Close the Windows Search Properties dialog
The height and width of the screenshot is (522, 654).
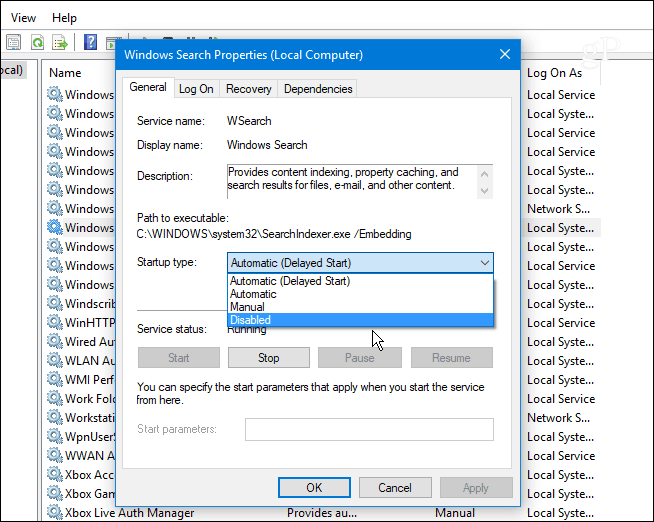pos(505,54)
